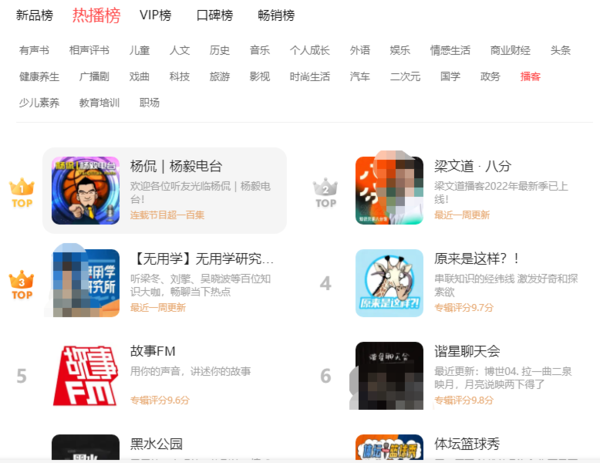
Task: Open the 无用学研究所 cover thumbnail
Action: (86, 283)
